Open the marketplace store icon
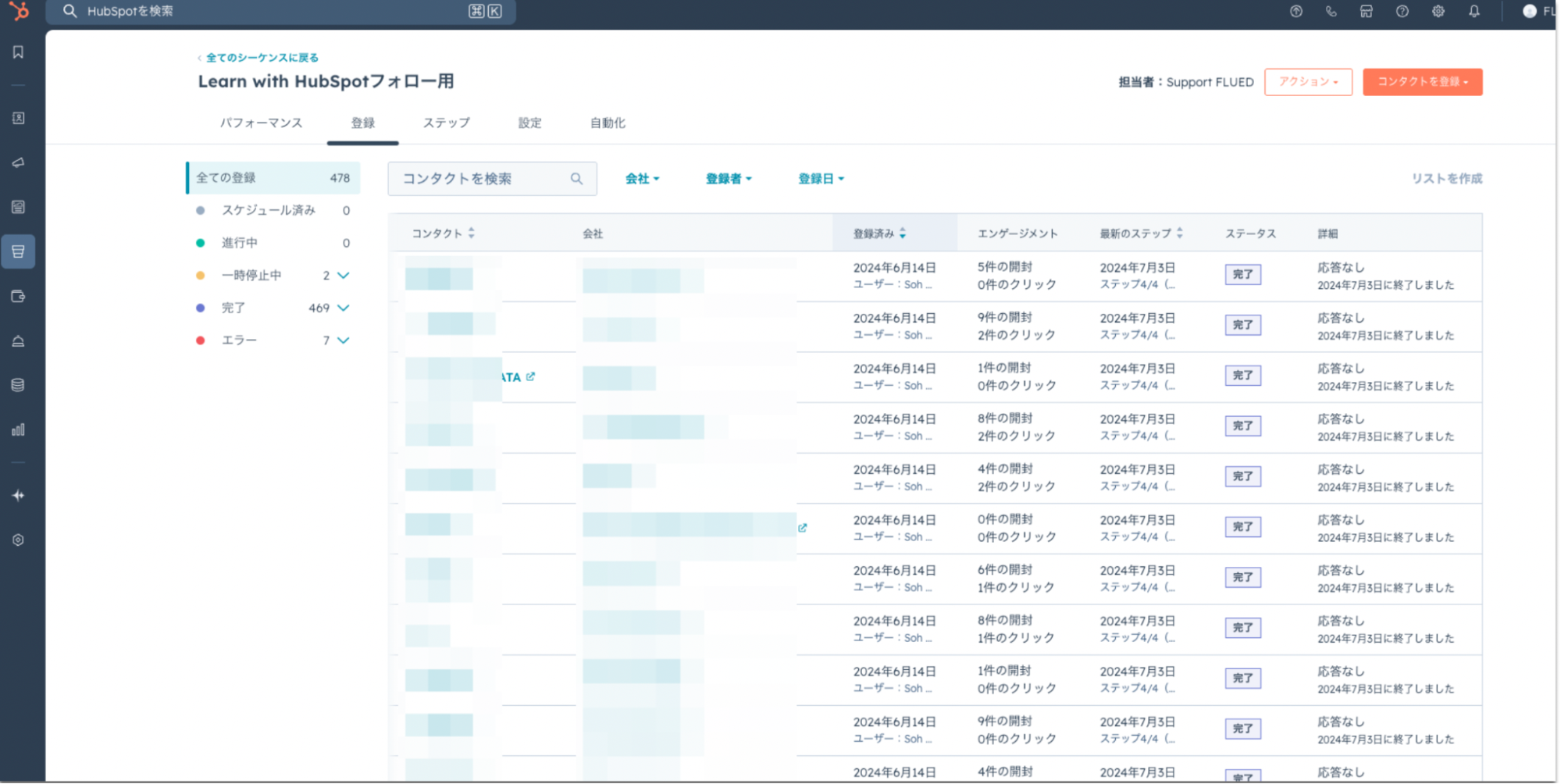The image size is (1561, 784). click(x=1366, y=11)
